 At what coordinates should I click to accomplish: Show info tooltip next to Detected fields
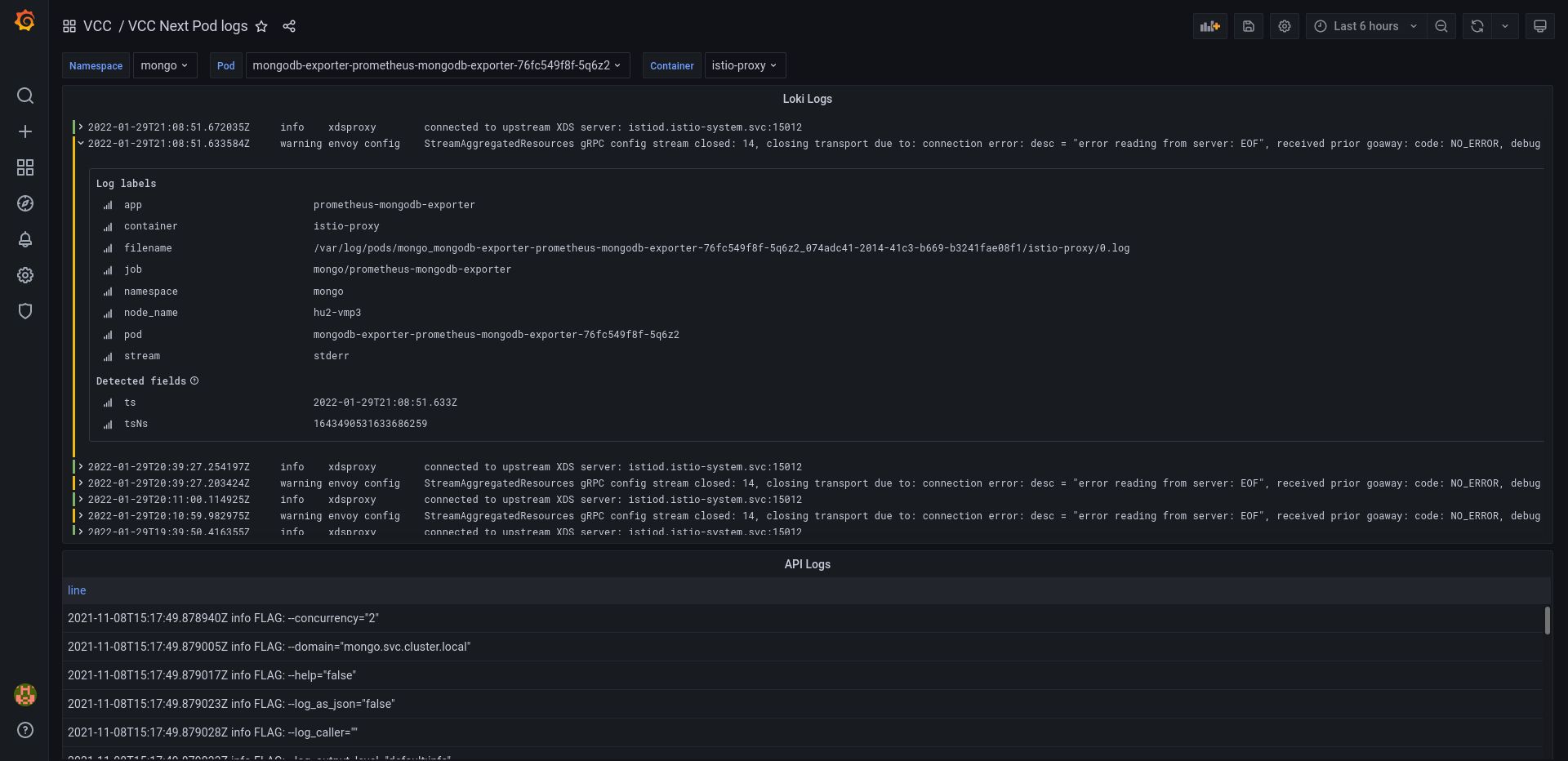(194, 380)
